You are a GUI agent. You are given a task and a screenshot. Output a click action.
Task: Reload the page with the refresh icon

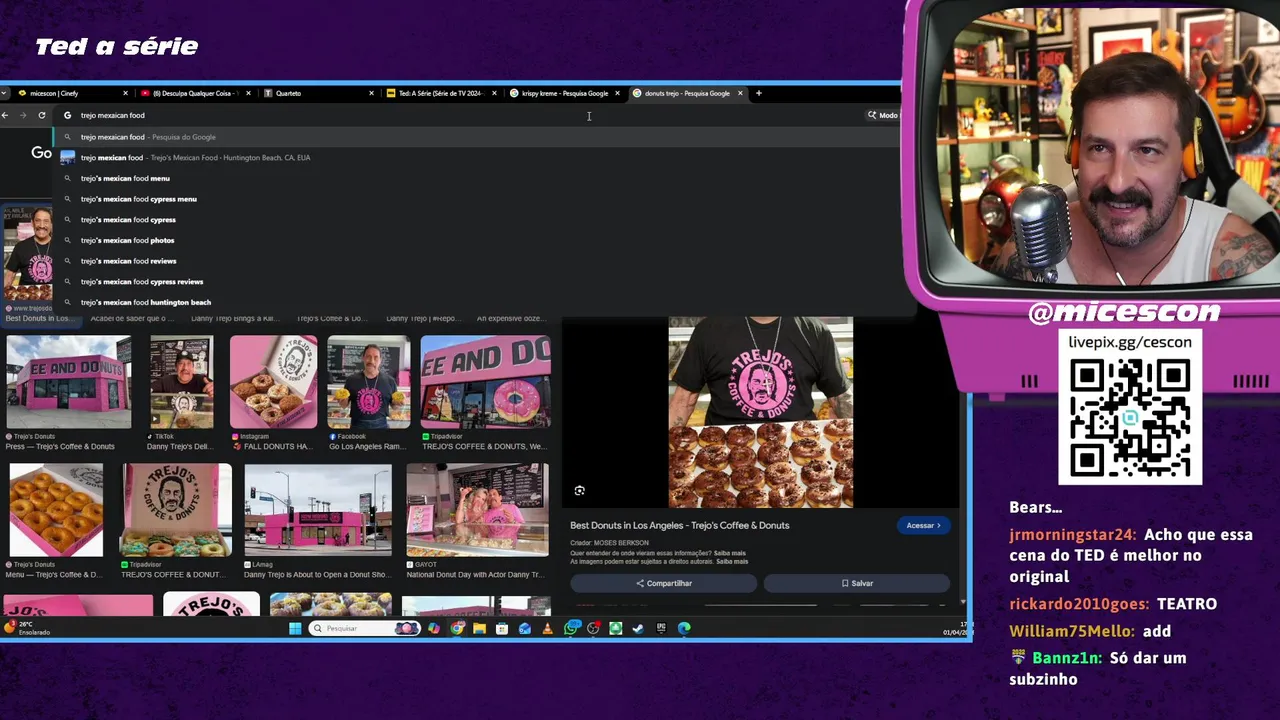[41, 115]
